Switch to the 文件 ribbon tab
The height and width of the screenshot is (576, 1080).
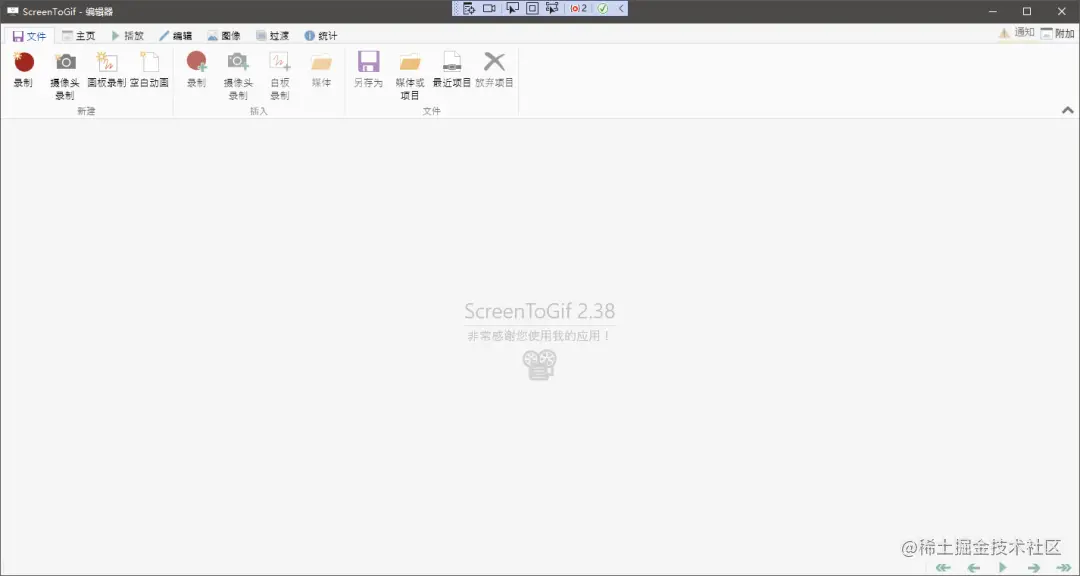click(29, 36)
